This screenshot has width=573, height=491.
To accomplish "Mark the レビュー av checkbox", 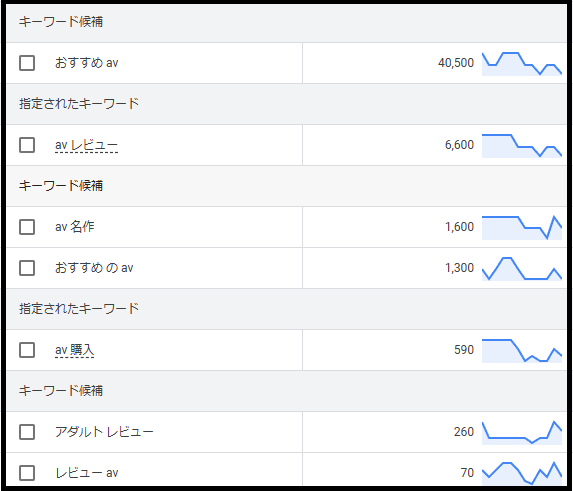I will pos(27,473).
